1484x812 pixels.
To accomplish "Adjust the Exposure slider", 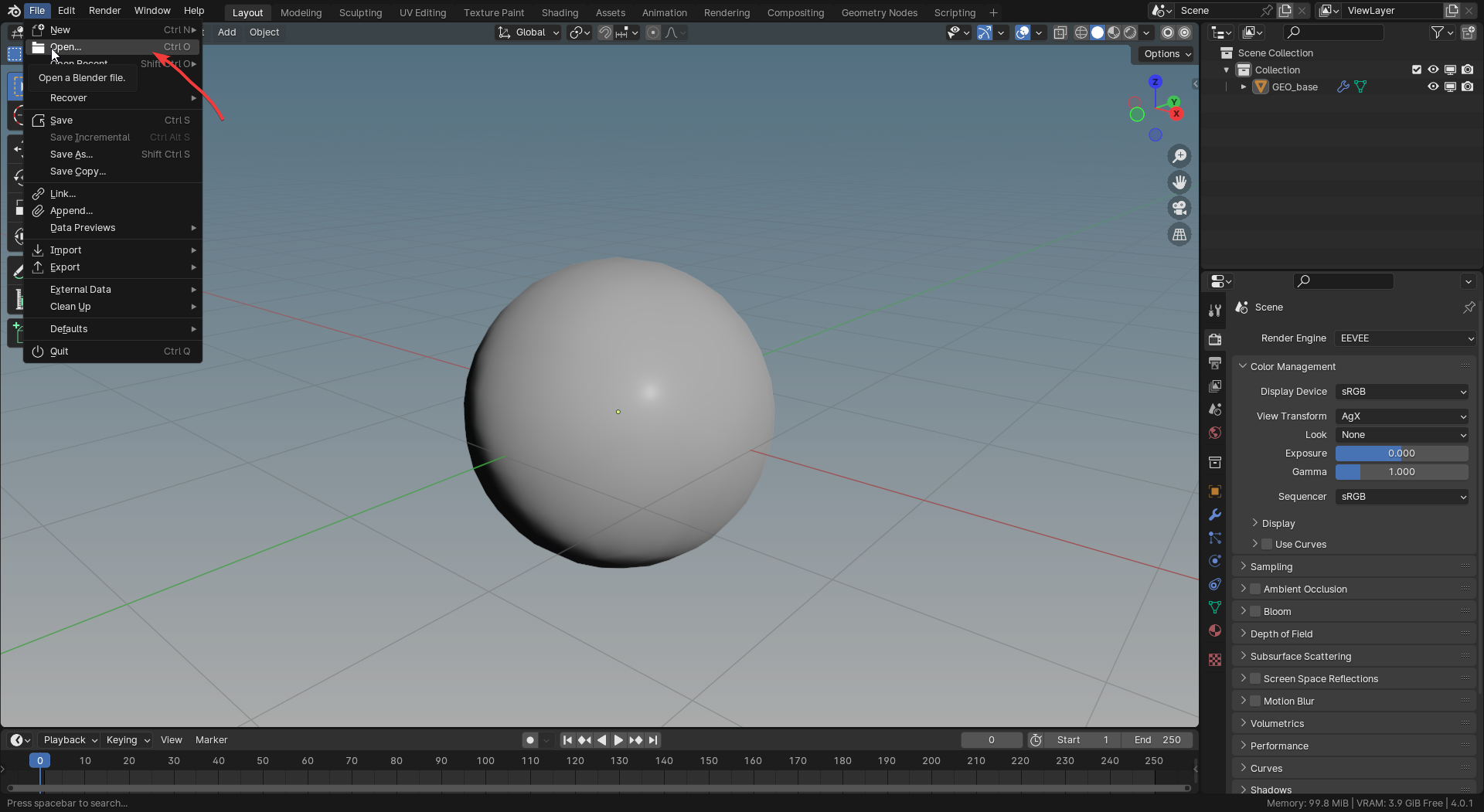I will [1402, 454].
